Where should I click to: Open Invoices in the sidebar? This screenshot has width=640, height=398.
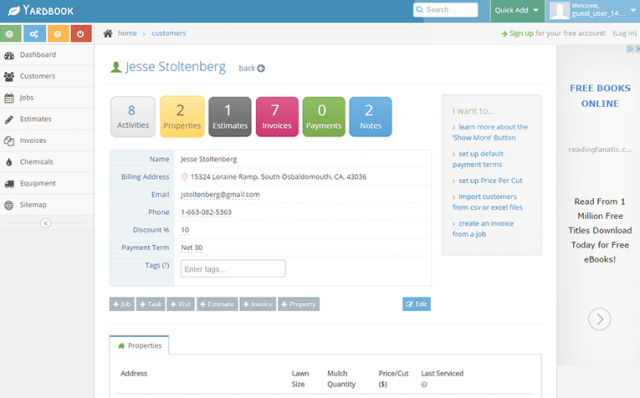tap(47, 140)
